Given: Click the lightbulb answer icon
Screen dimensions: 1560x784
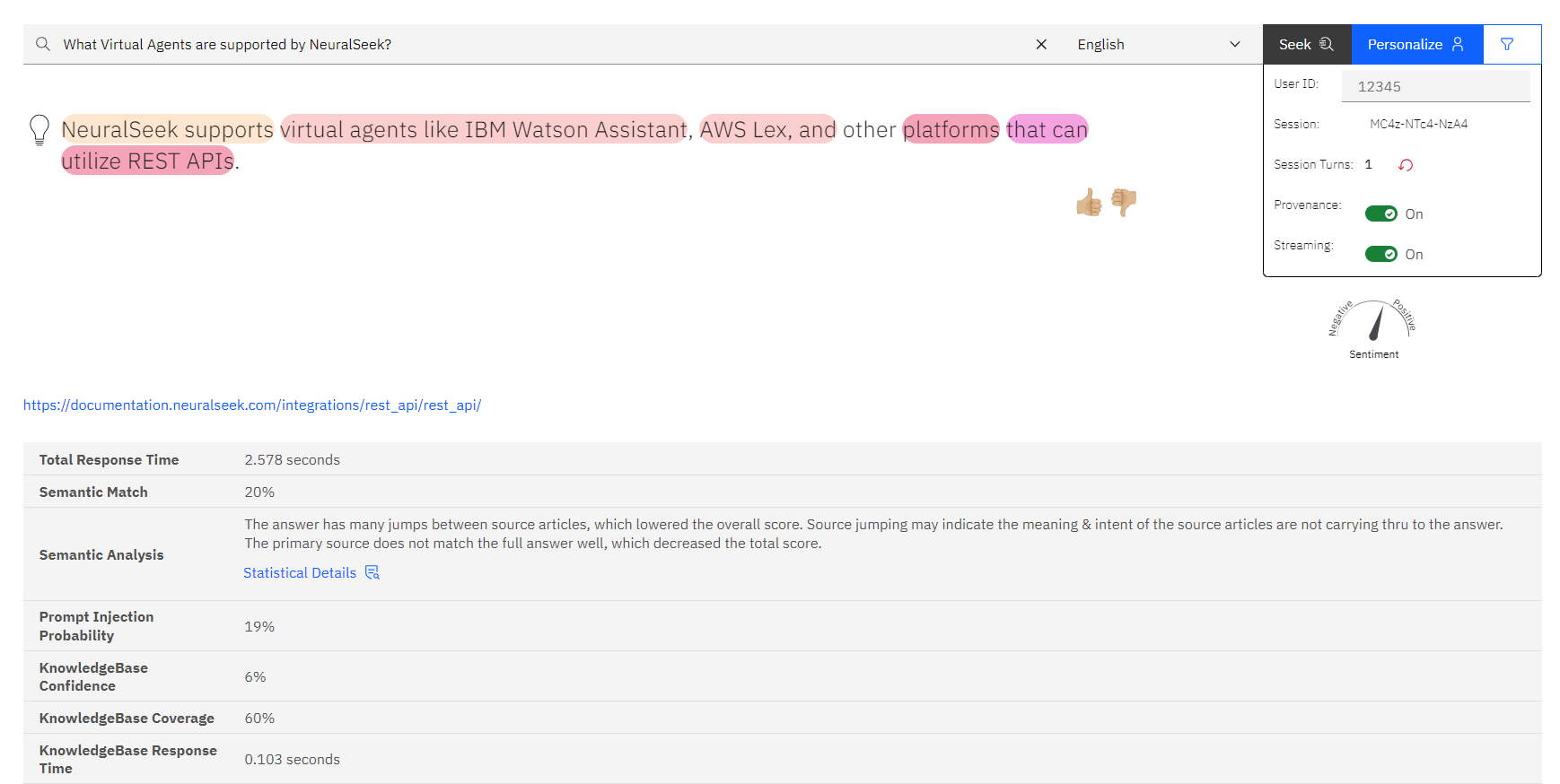Looking at the screenshot, I should [x=39, y=130].
